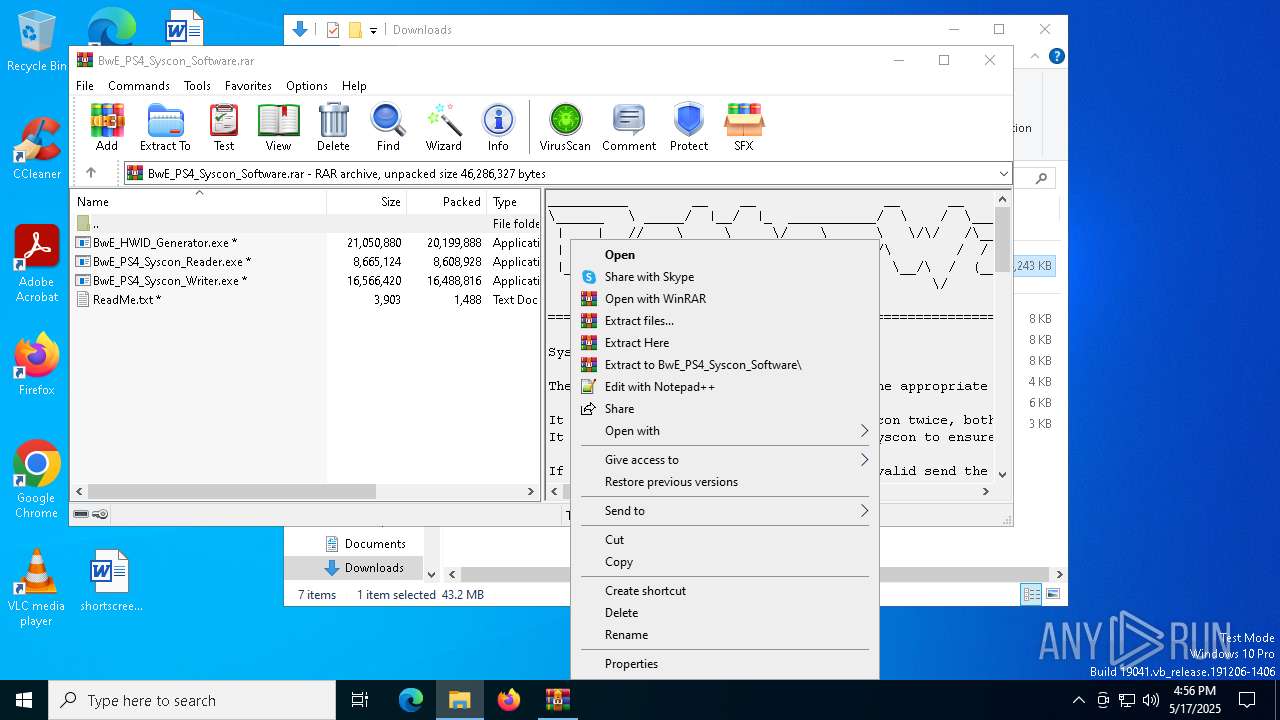
Task: Click File Explorer icon in taskbar
Action: point(459,700)
